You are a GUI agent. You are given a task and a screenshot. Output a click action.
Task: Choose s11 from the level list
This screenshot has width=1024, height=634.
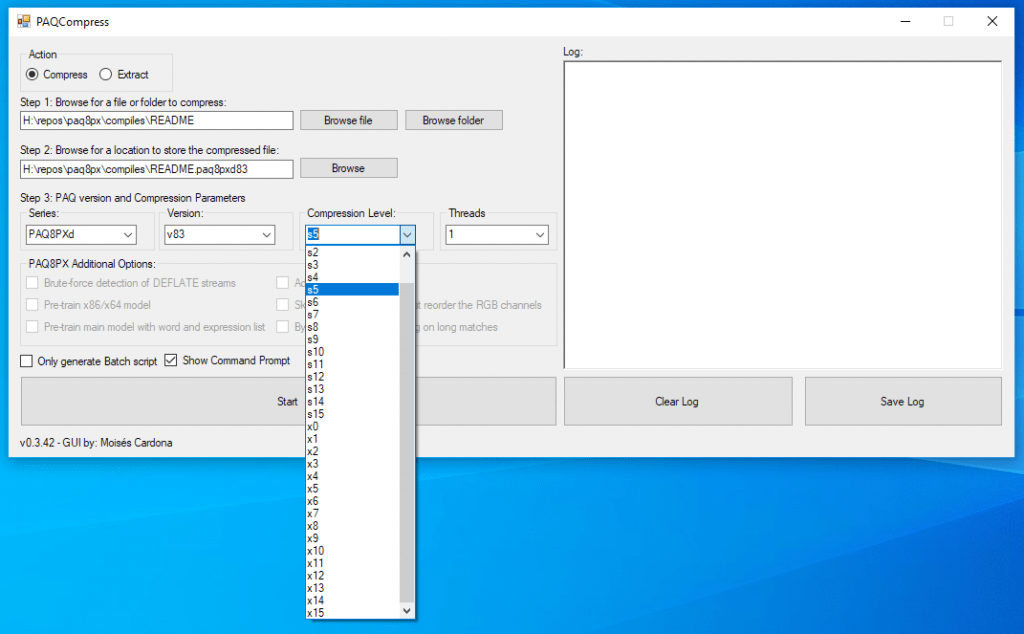(x=353, y=364)
